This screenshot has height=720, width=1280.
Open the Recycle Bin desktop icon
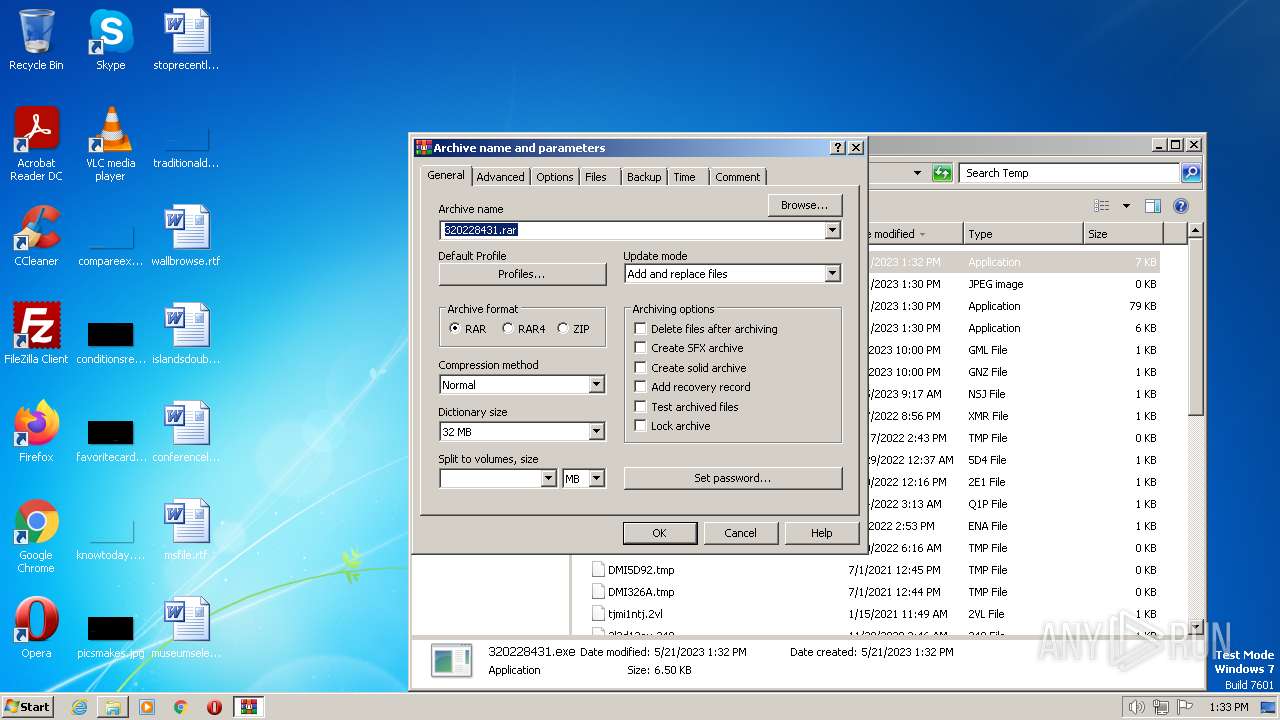(36, 40)
